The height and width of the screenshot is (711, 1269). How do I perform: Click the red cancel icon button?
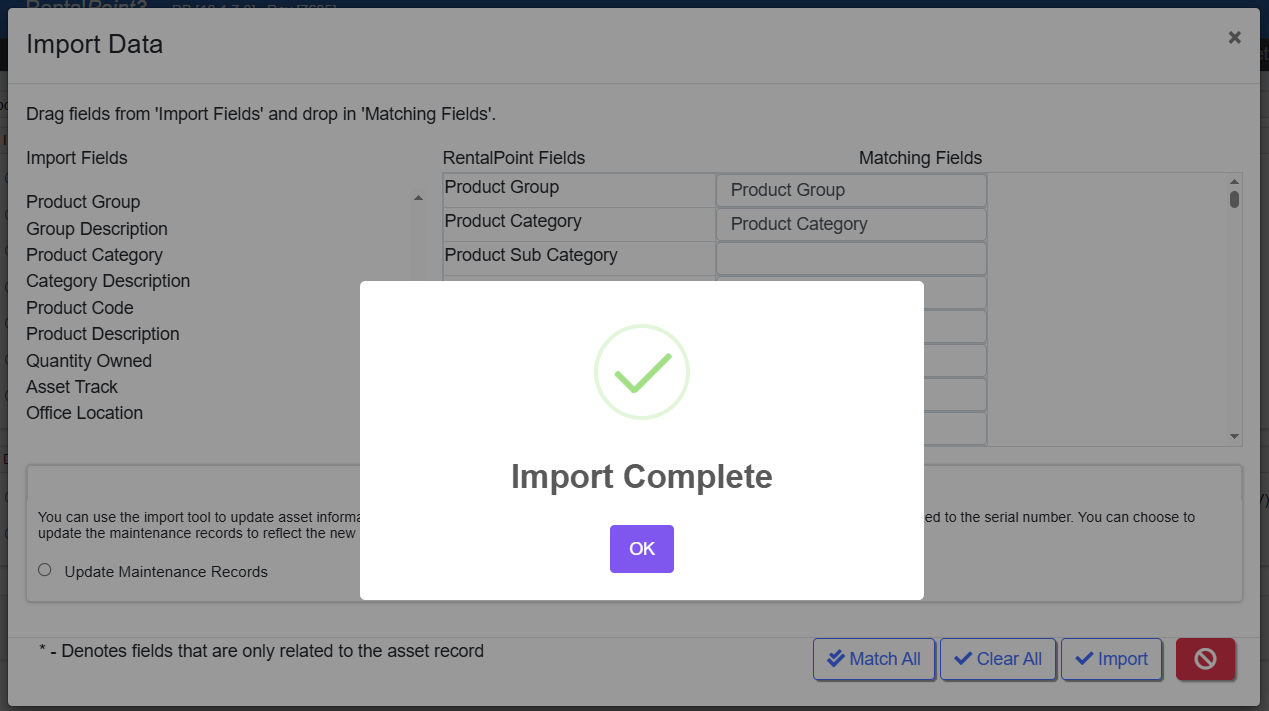point(1205,659)
